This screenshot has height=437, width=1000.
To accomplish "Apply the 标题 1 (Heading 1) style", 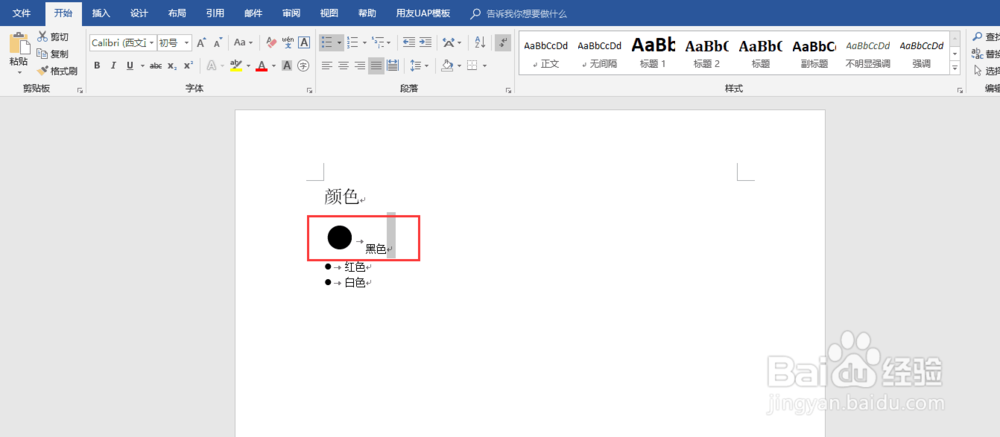I will tap(653, 53).
